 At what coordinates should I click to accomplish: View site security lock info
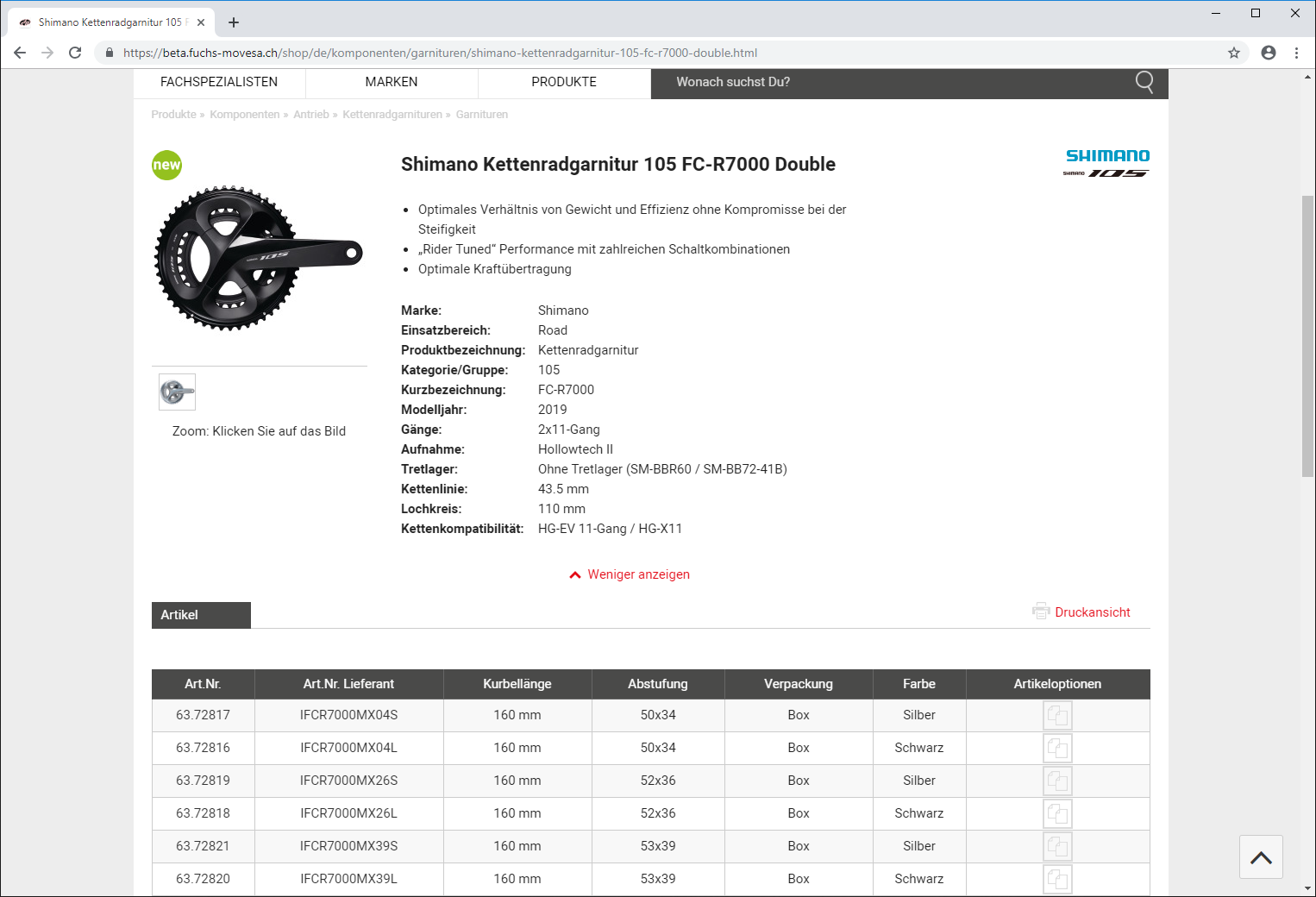click(109, 53)
